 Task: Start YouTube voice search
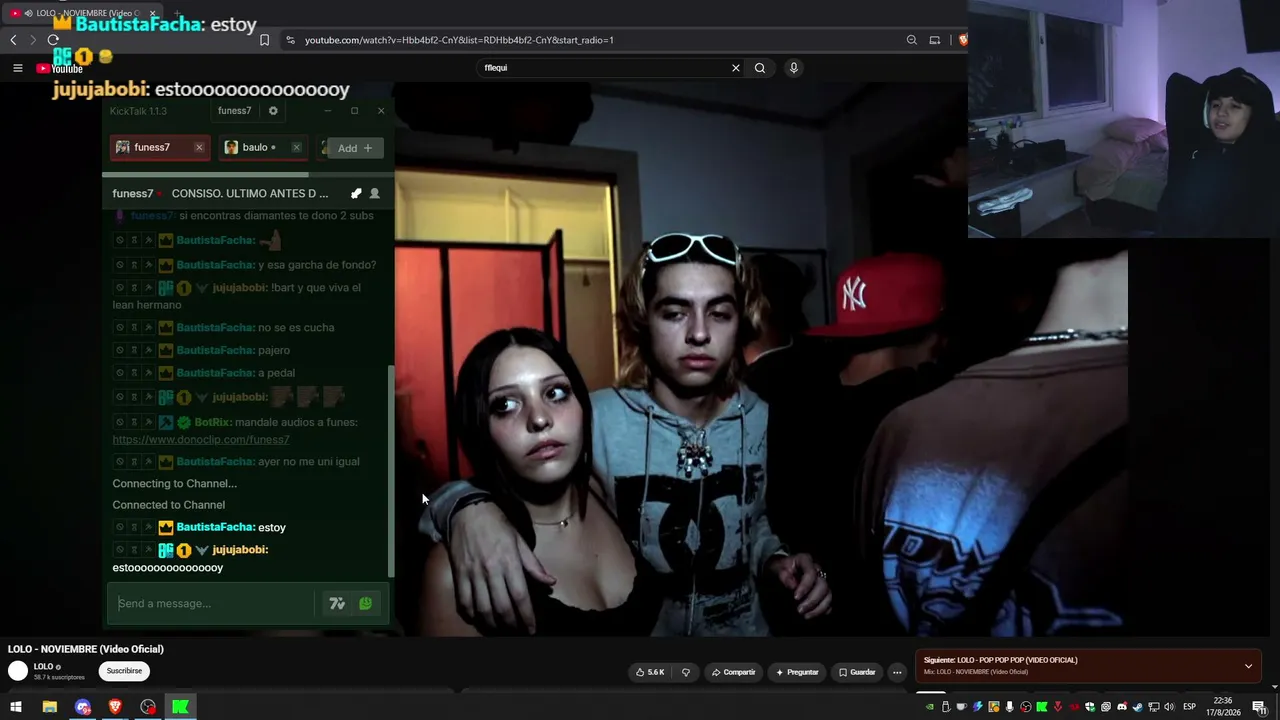(794, 68)
